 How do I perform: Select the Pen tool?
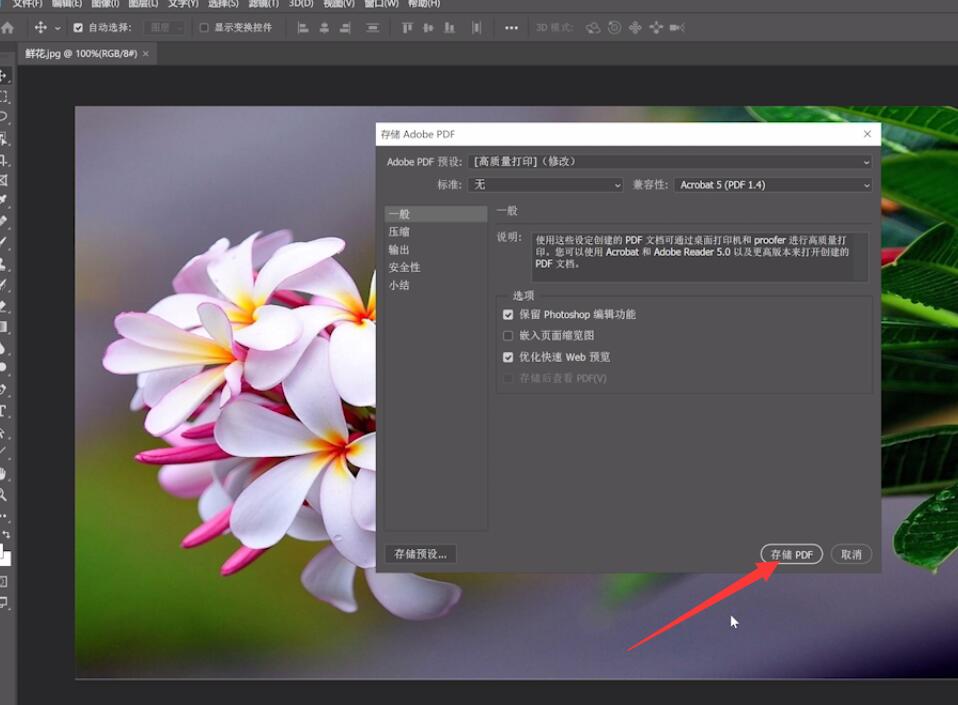coord(4,389)
